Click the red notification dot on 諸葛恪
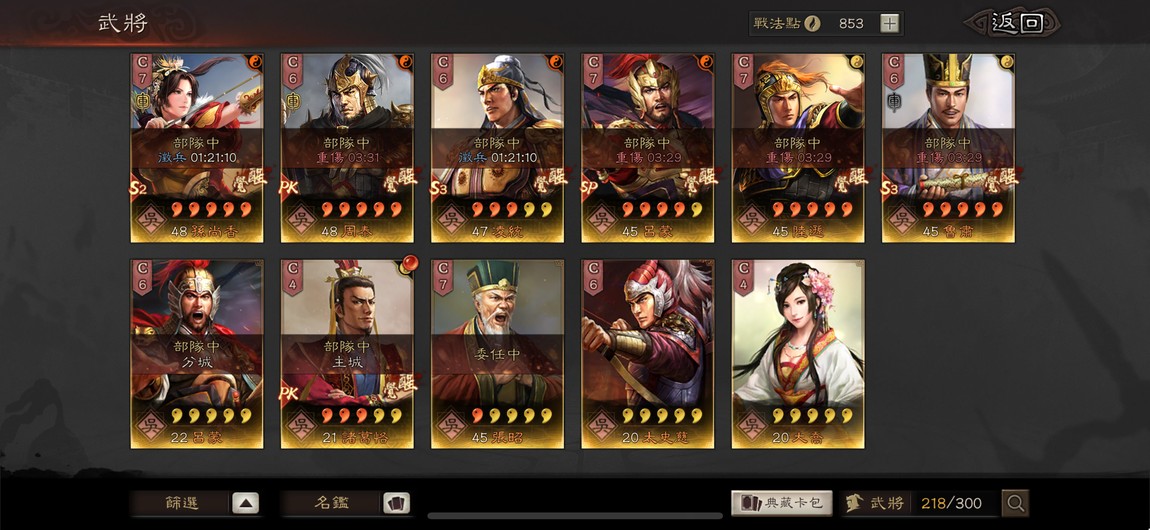1150x530 pixels. coord(409,262)
